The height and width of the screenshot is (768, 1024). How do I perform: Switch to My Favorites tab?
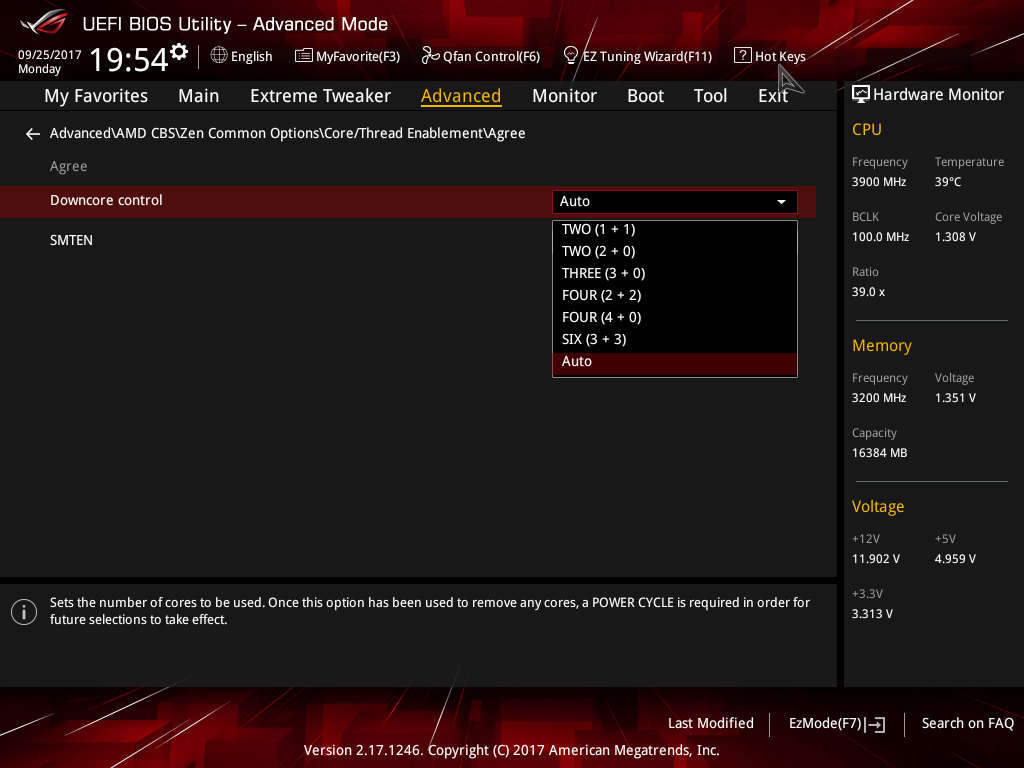point(96,96)
